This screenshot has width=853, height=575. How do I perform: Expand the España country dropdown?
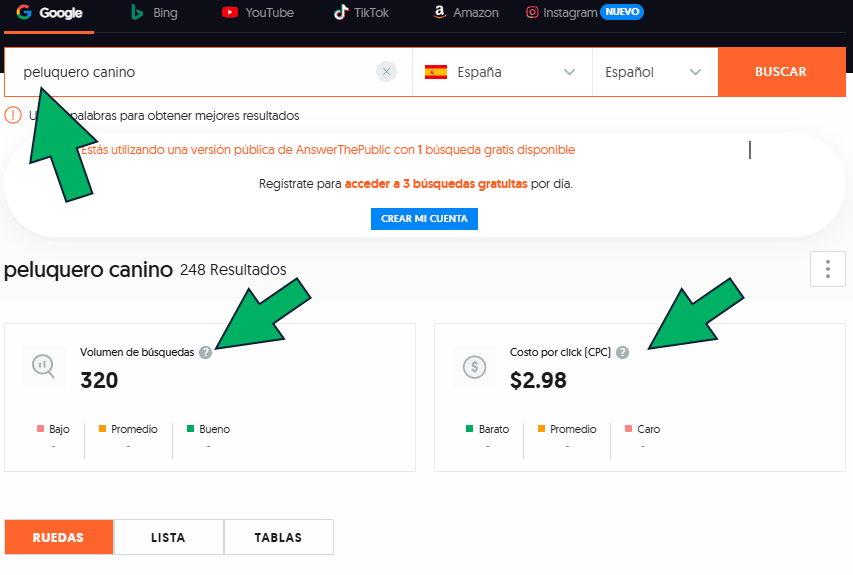click(569, 72)
